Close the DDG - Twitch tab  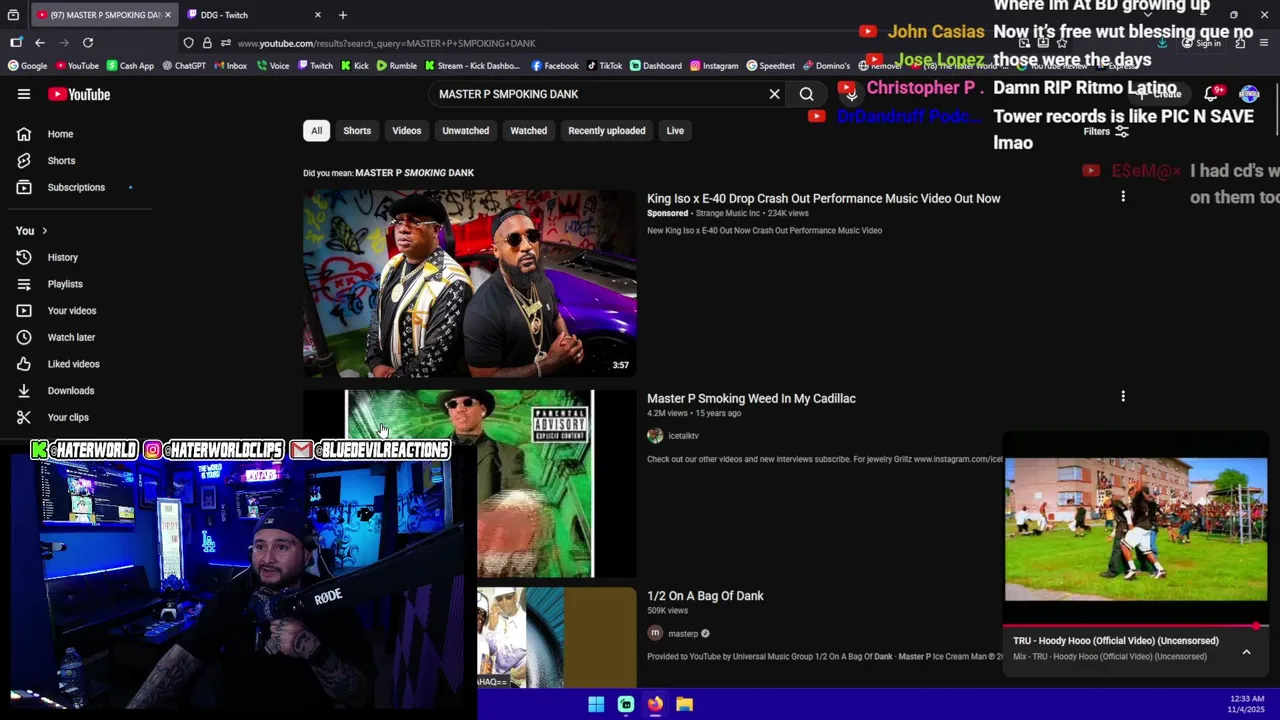pos(318,15)
